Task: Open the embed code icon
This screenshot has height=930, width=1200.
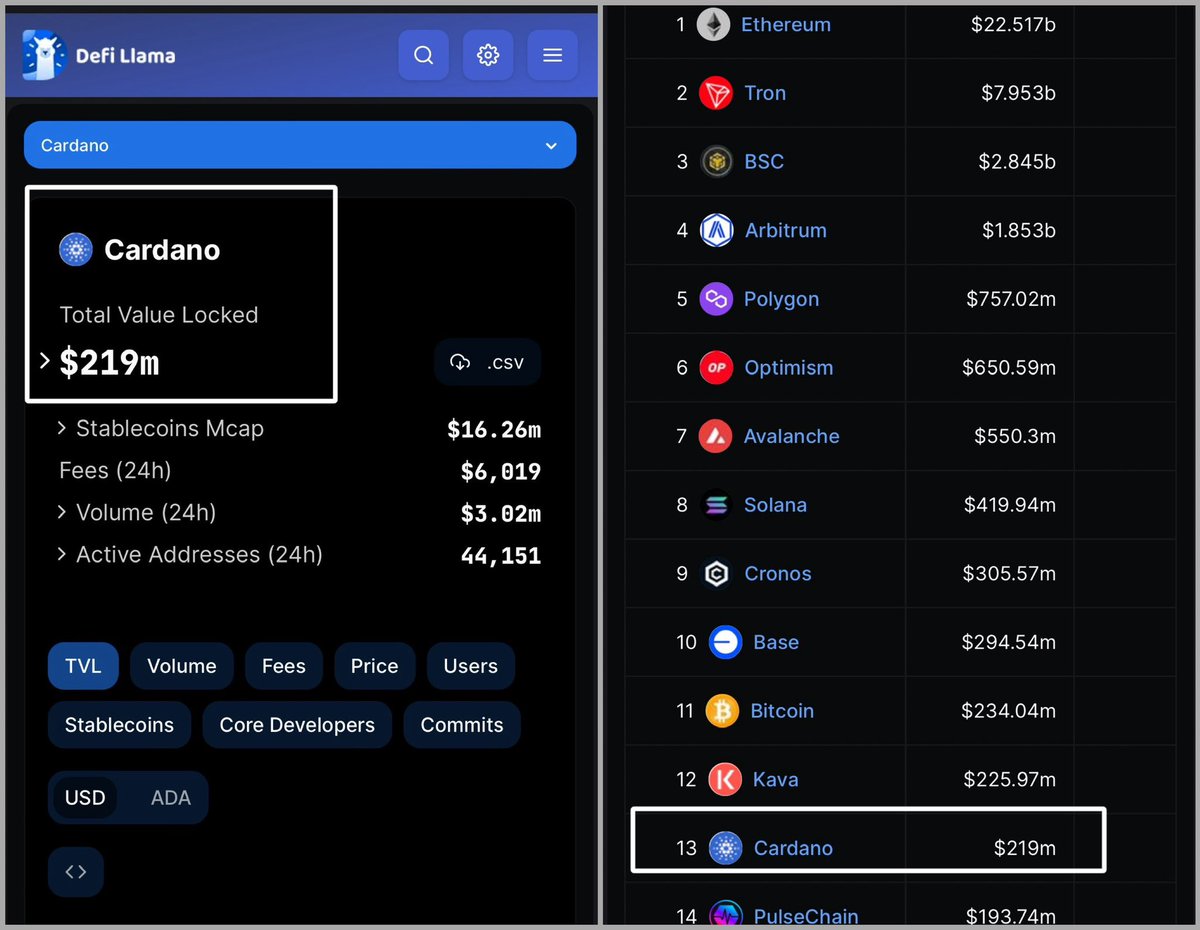Action: click(75, 871)
